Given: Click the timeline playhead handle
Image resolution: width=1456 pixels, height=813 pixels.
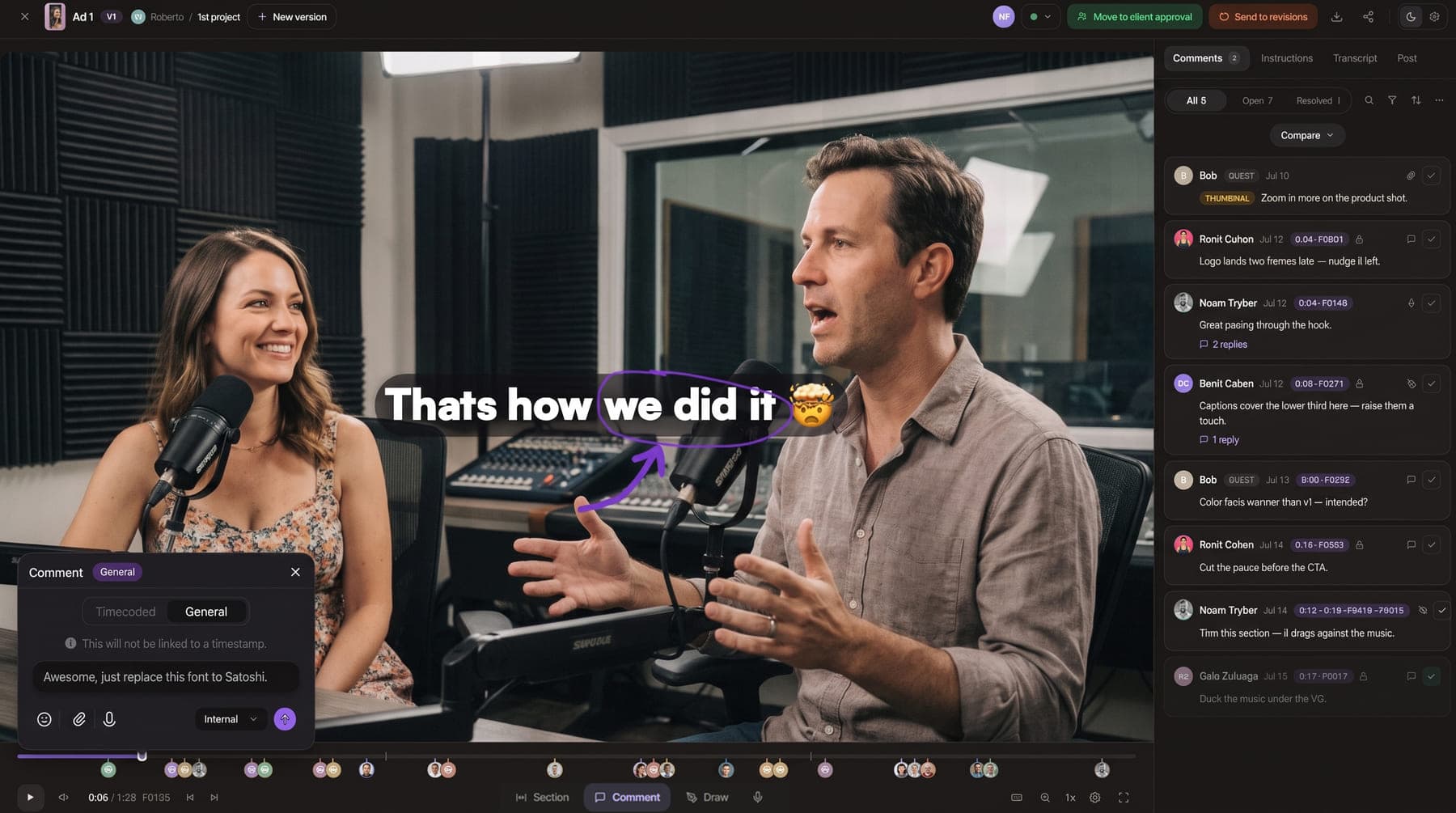Looking at the screenshot, I should 142,756.
